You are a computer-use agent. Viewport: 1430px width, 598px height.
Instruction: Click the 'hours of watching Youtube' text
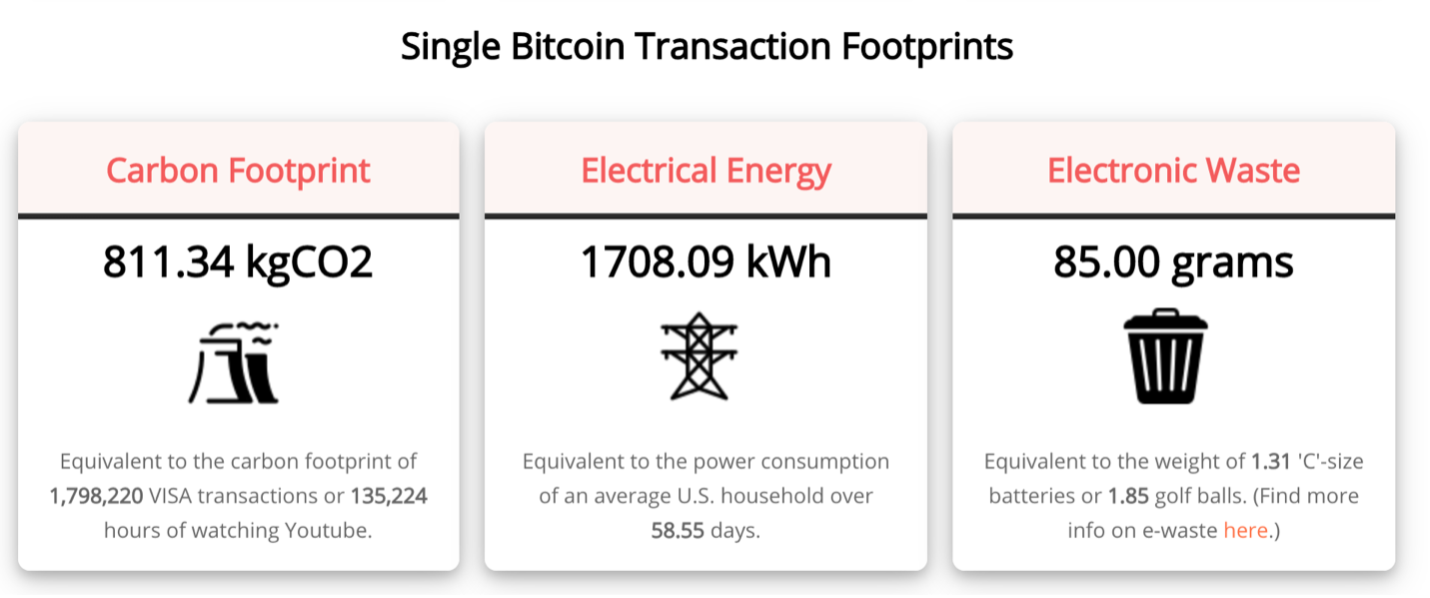click(x=238, y=530)
